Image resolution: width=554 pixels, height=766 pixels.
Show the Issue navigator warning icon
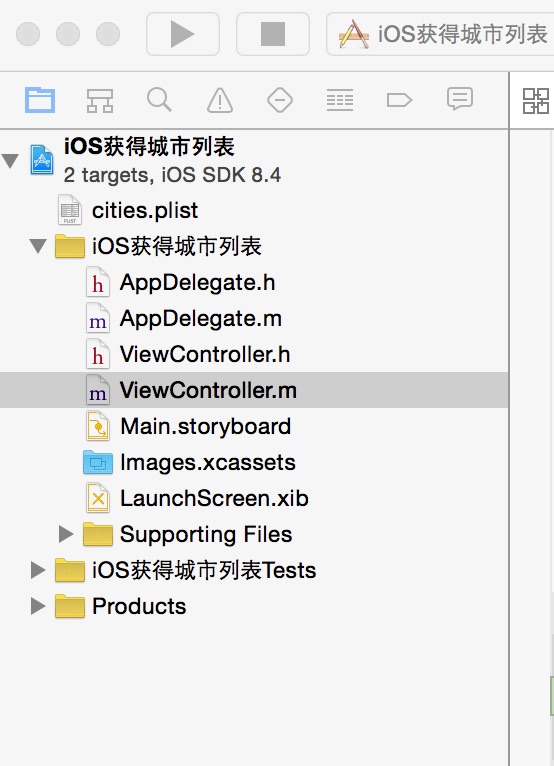[x=220, y=100]
